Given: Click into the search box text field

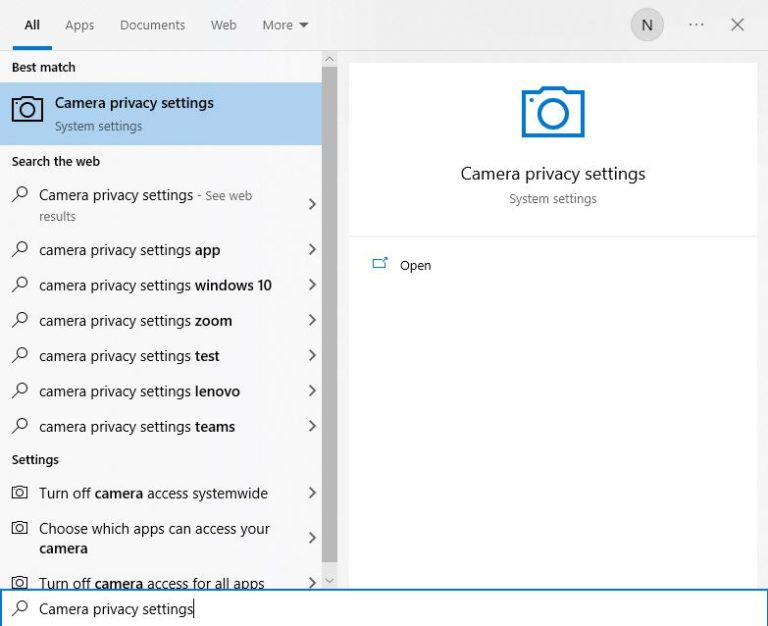Looking at the screenshot, I should [x=384, y=608].
